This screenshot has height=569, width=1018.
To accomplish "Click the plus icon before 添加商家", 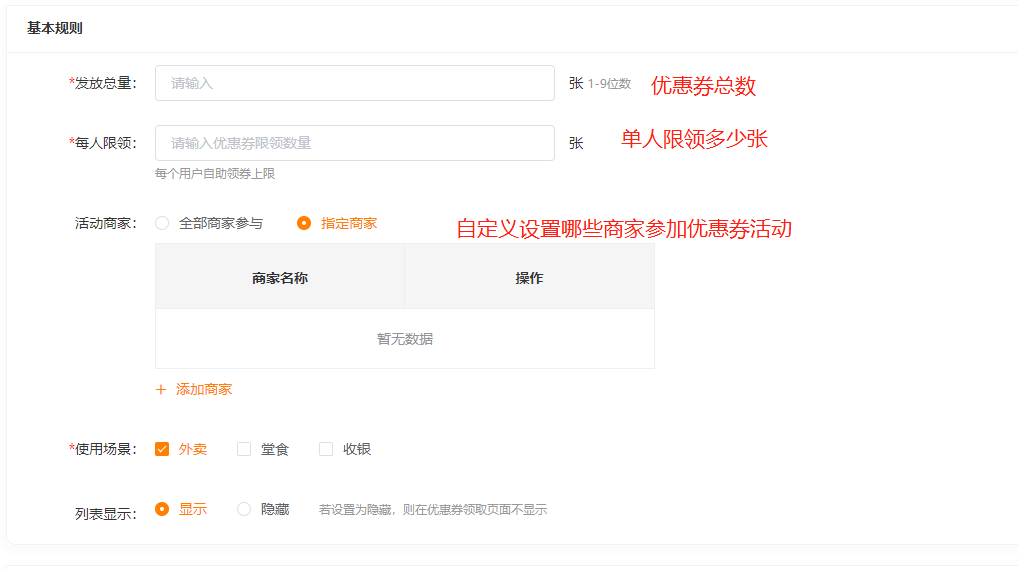I will point(161,390).
